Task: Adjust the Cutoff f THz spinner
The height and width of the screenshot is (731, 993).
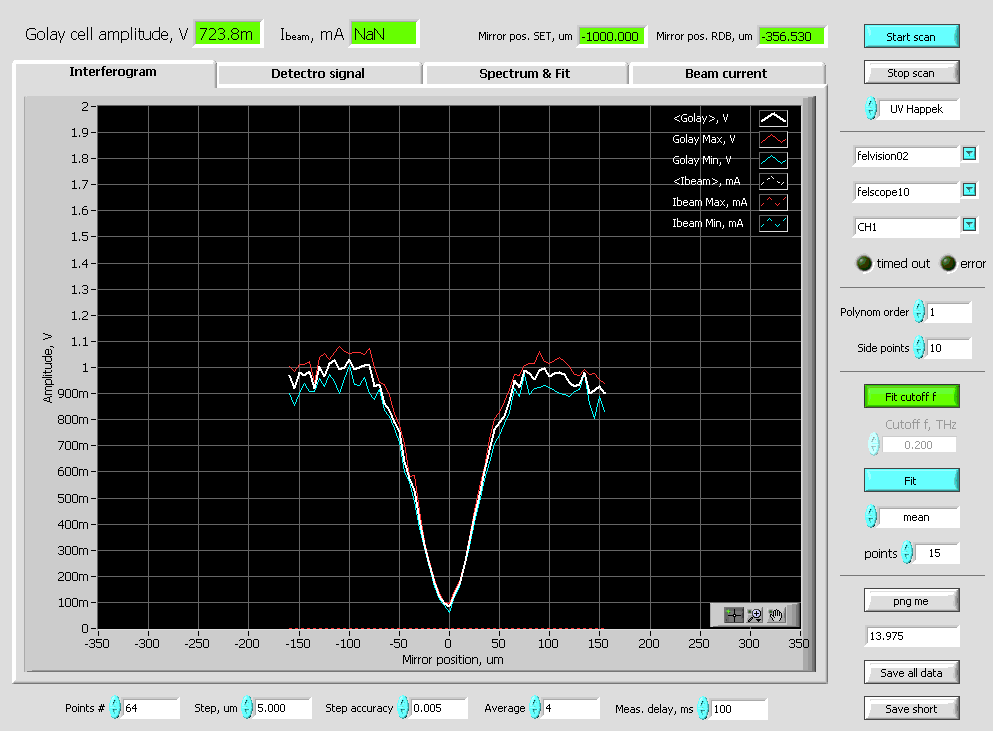Action: pos(874,444)
